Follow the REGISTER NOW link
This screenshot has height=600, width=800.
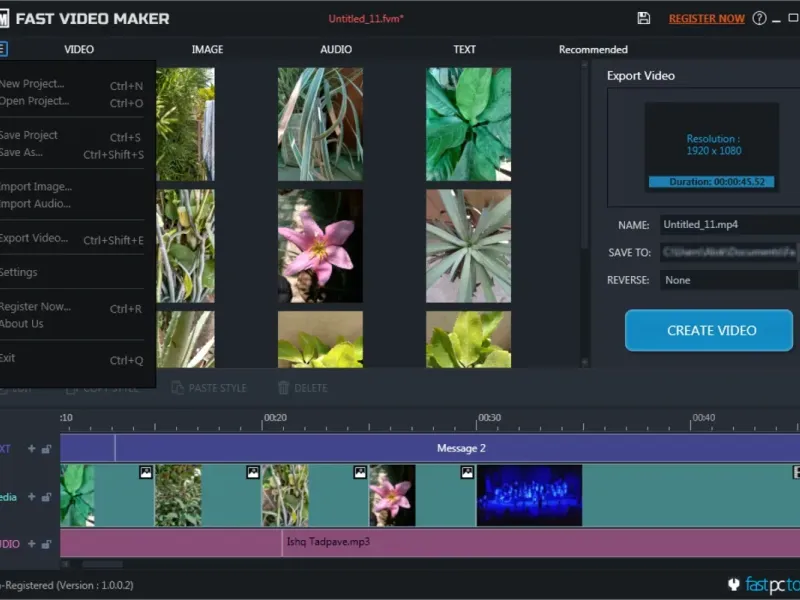tap(707, 19)
